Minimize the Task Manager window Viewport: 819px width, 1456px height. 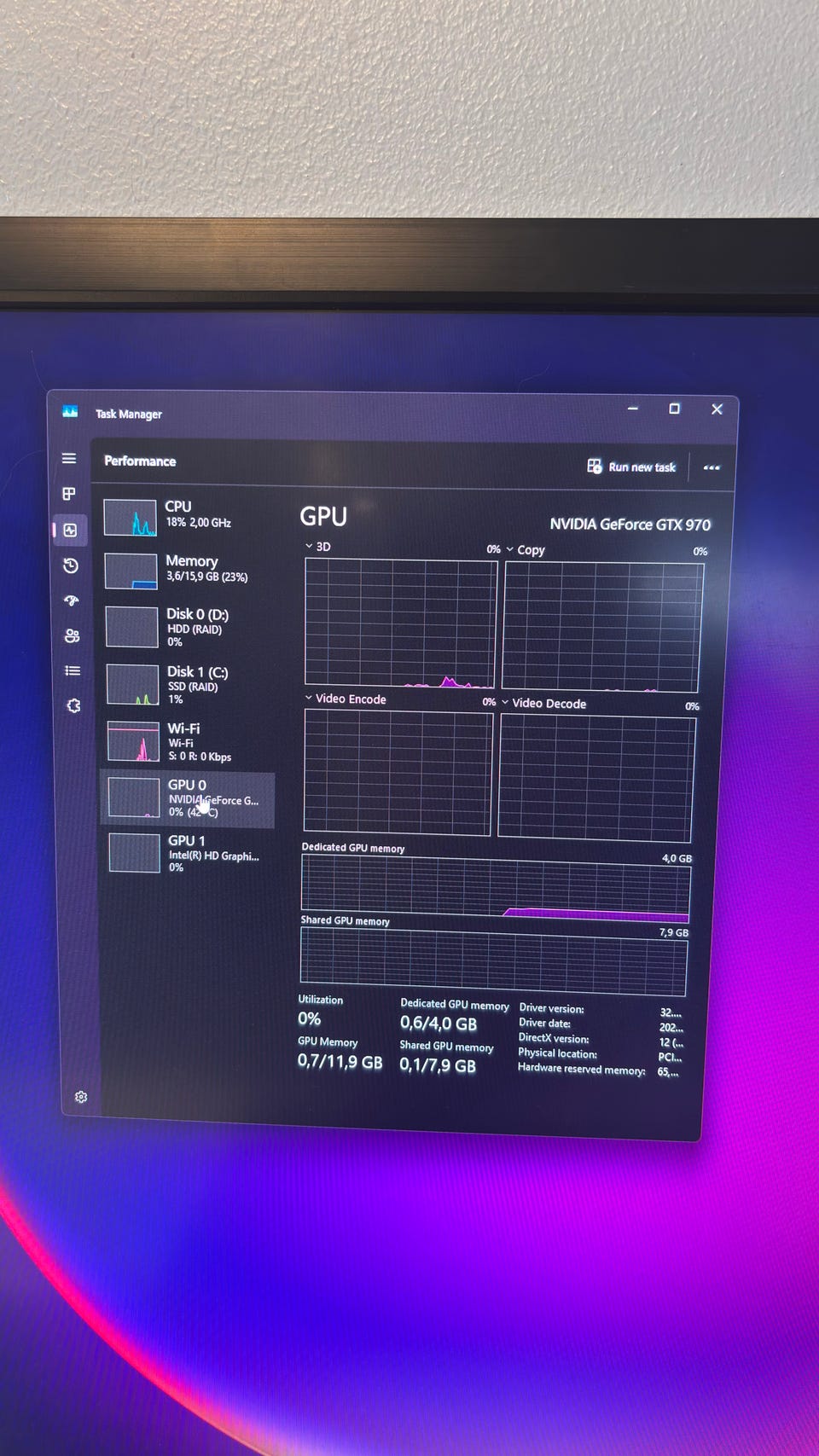pos(633,409)
